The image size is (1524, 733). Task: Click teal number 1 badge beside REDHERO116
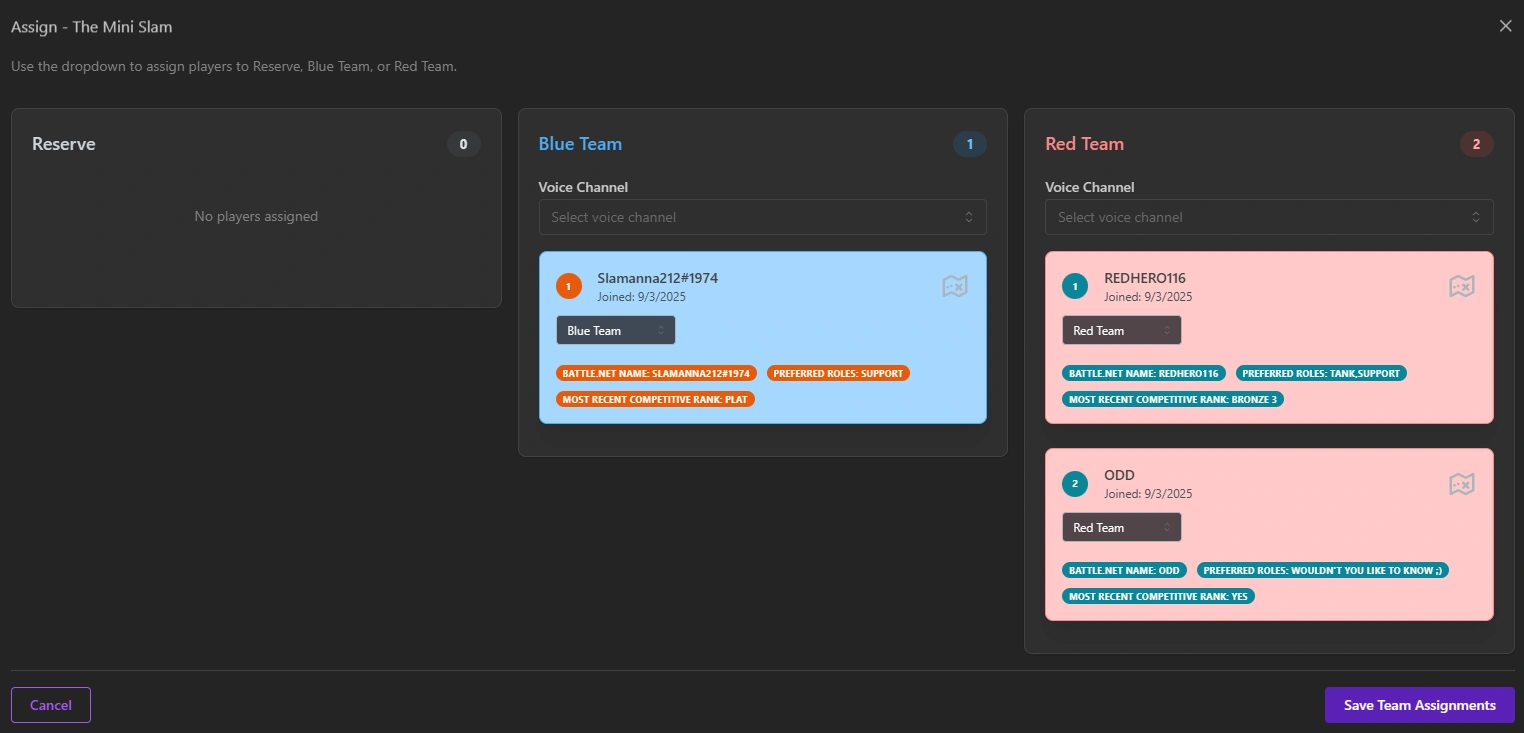[x=1075, y=287]
